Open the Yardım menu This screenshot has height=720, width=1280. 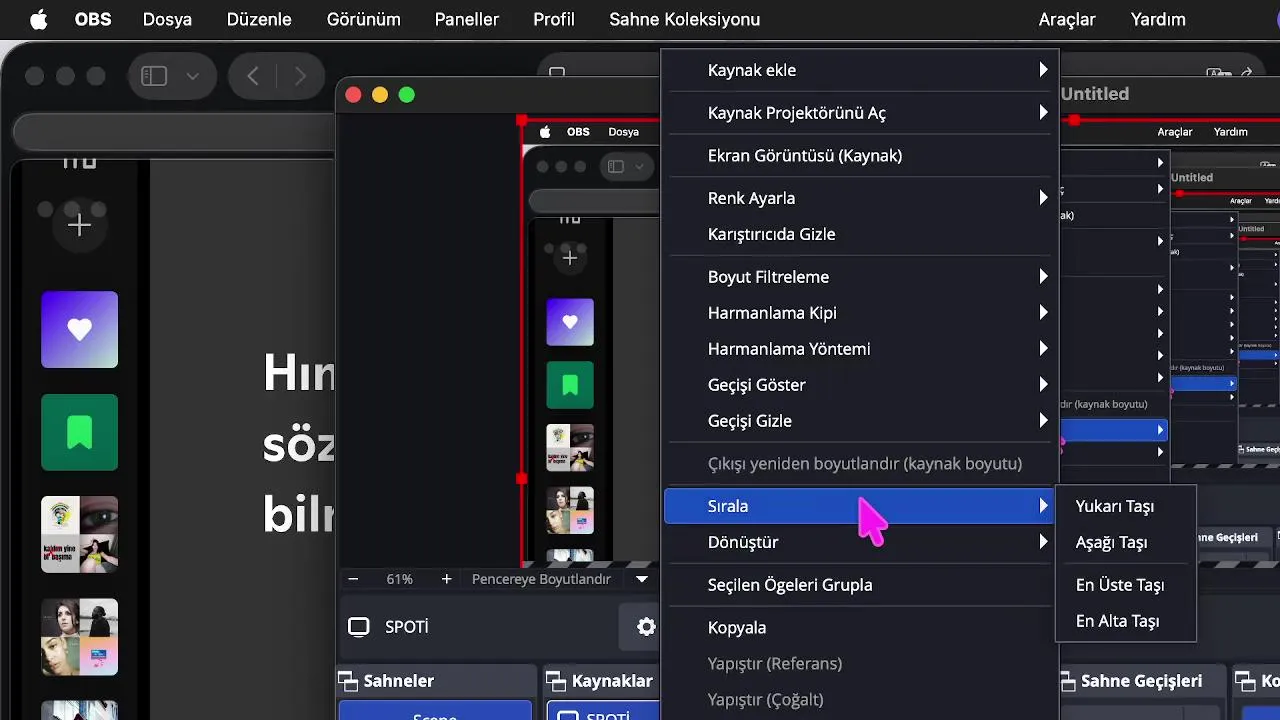point(1158,20)
